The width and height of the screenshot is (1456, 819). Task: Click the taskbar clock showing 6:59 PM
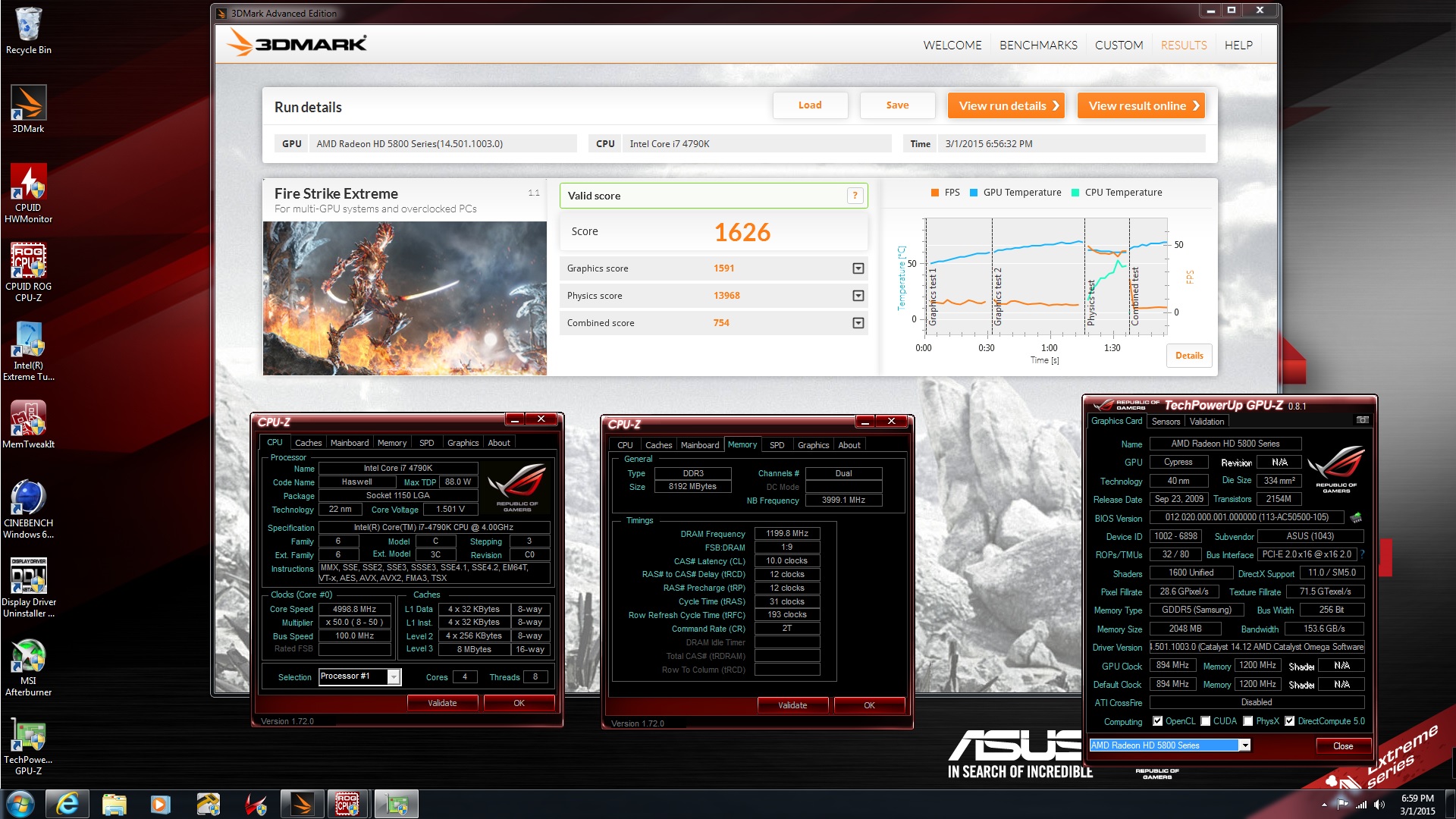click(1417, 805)
